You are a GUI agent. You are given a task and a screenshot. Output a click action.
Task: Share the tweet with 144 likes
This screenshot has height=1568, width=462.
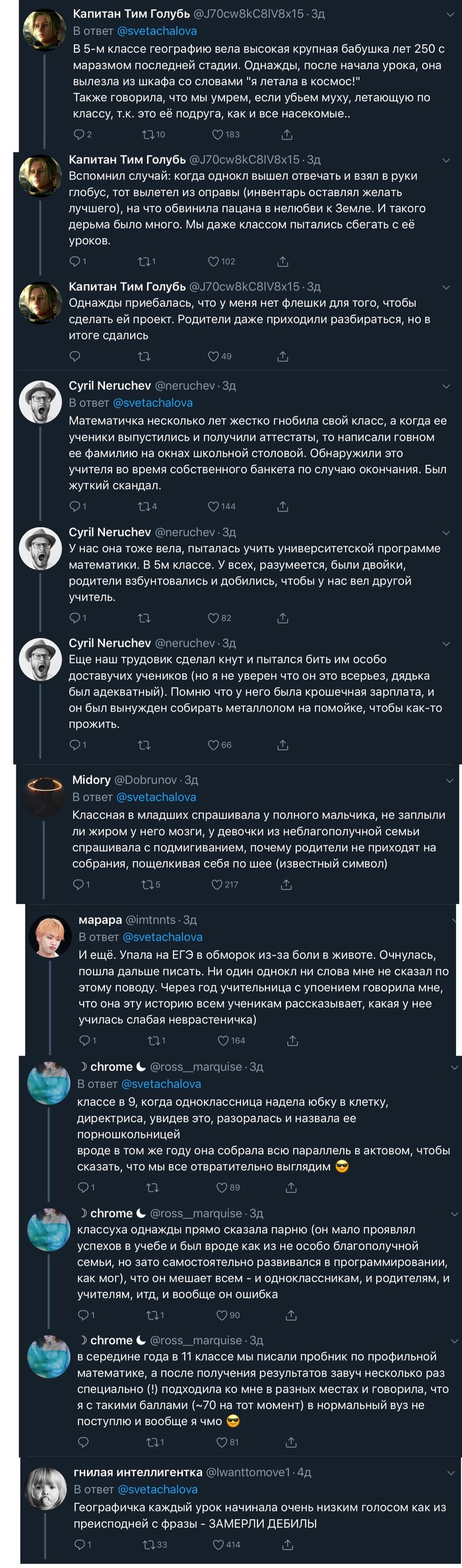pyautogui.click(x=282, y=506)
